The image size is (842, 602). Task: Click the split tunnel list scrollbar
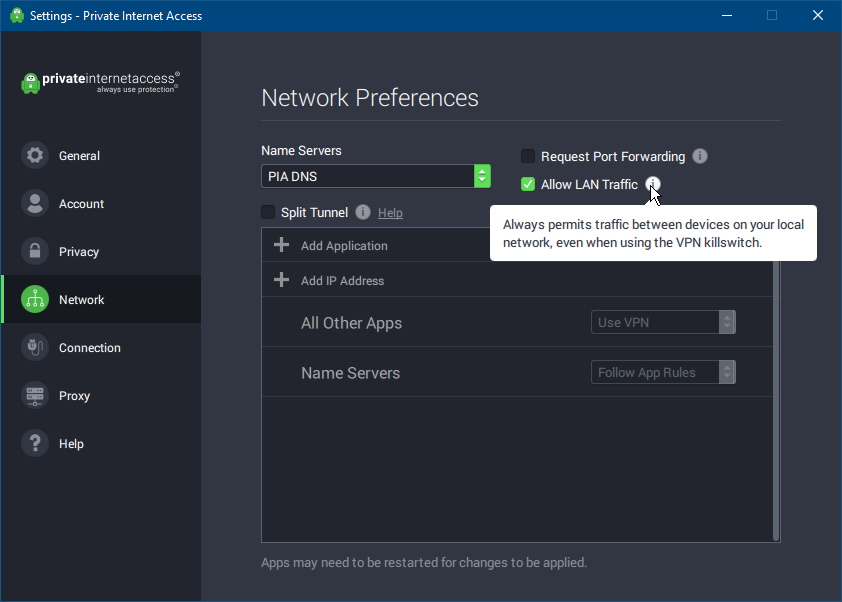coord(776,400)
